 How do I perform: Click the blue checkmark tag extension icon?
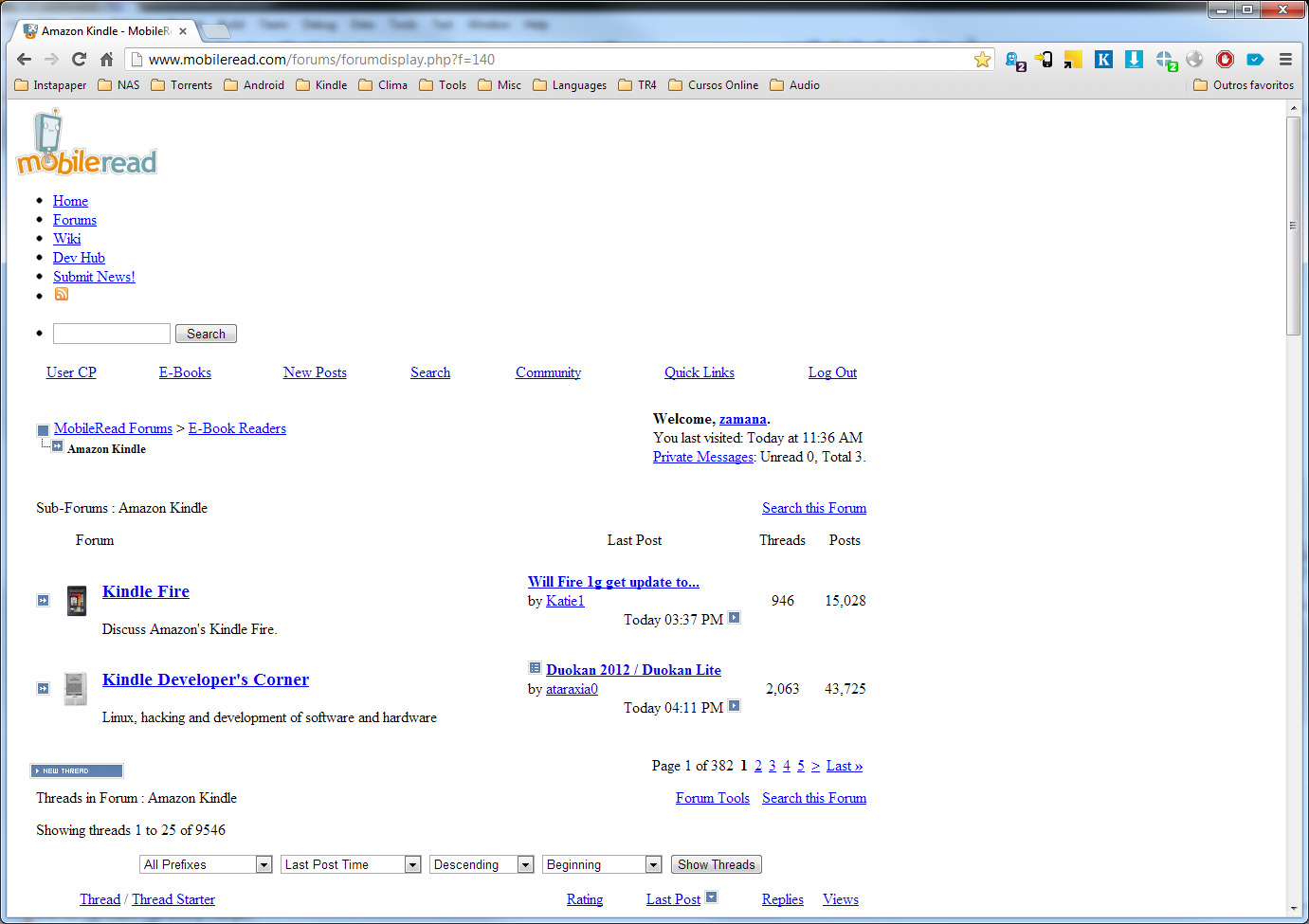[1255, 59]
